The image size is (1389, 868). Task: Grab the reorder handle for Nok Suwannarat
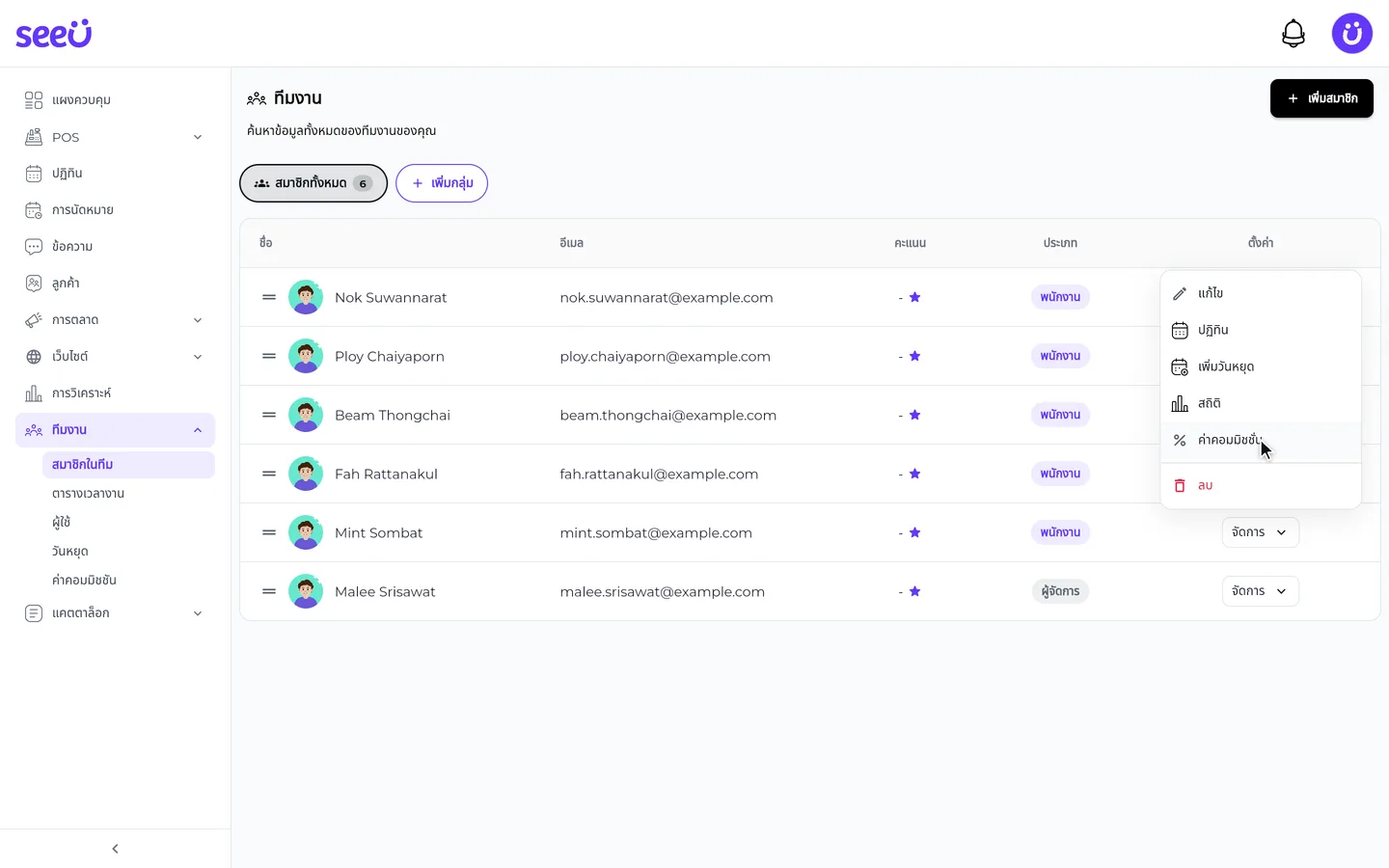click(269, 297)
